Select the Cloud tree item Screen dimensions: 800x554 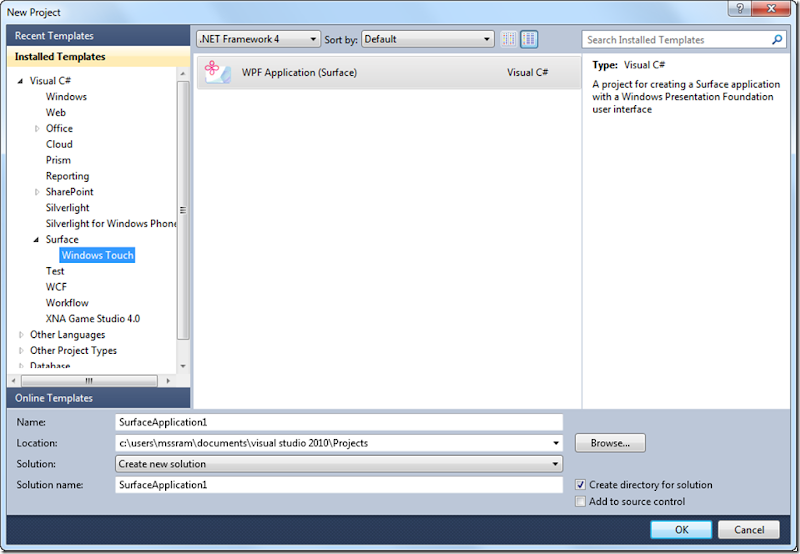coord(59,144)
